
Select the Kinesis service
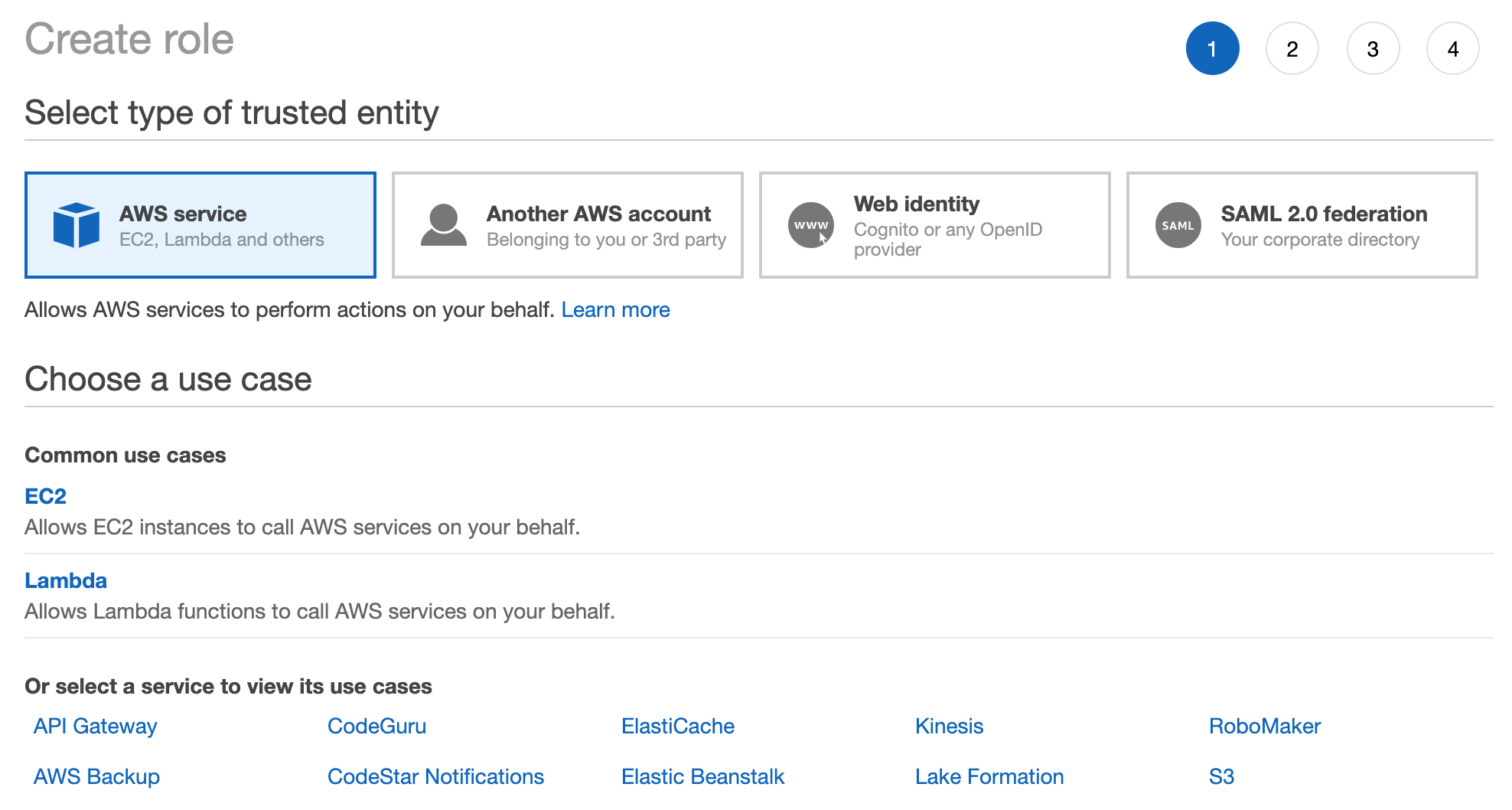[950, 726]
